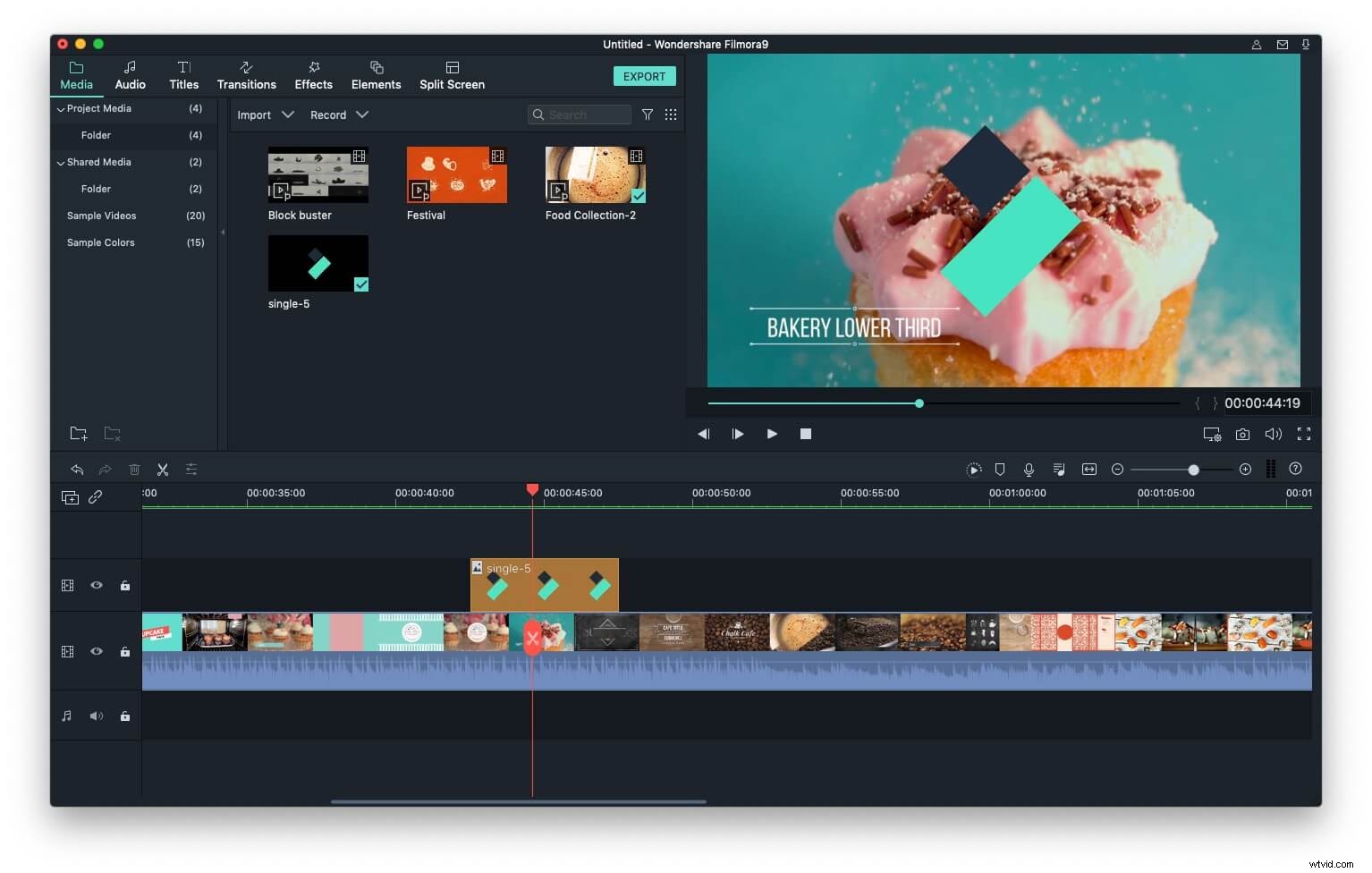This screenshot has height=873, width=1372.
Task: Click the undo arrow above the timeline
Action: pyautogui.click(x=77, y=469)
